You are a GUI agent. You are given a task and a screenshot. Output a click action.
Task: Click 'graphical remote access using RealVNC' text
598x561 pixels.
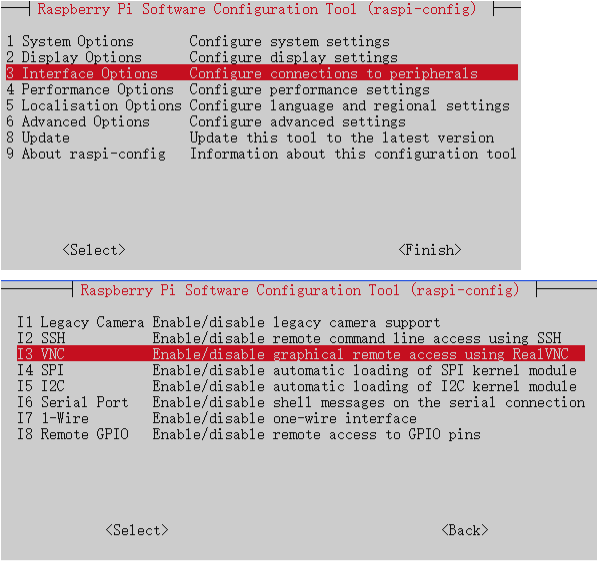click(421, 354)
